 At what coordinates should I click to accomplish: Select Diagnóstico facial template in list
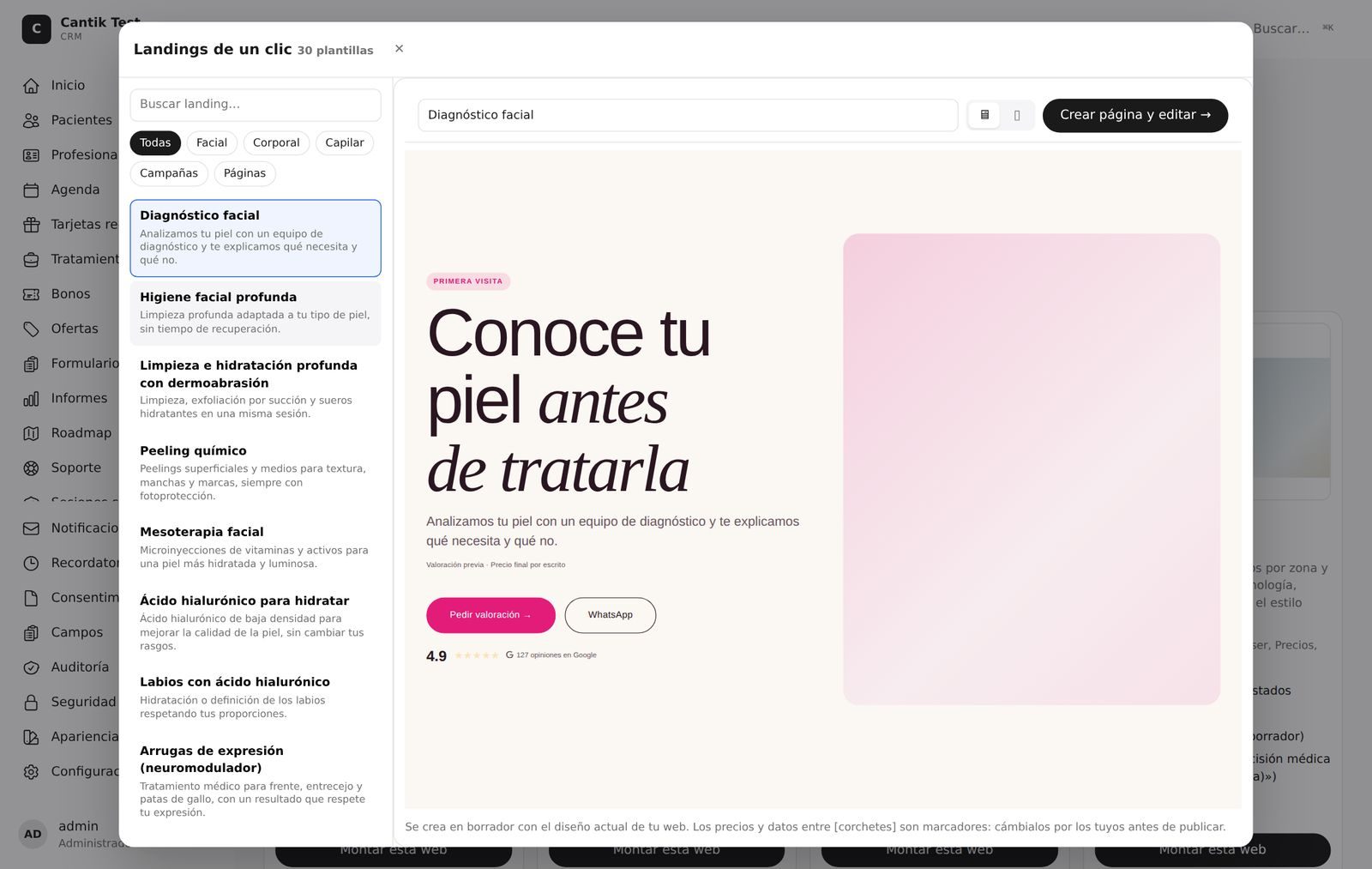pos(256,238)
